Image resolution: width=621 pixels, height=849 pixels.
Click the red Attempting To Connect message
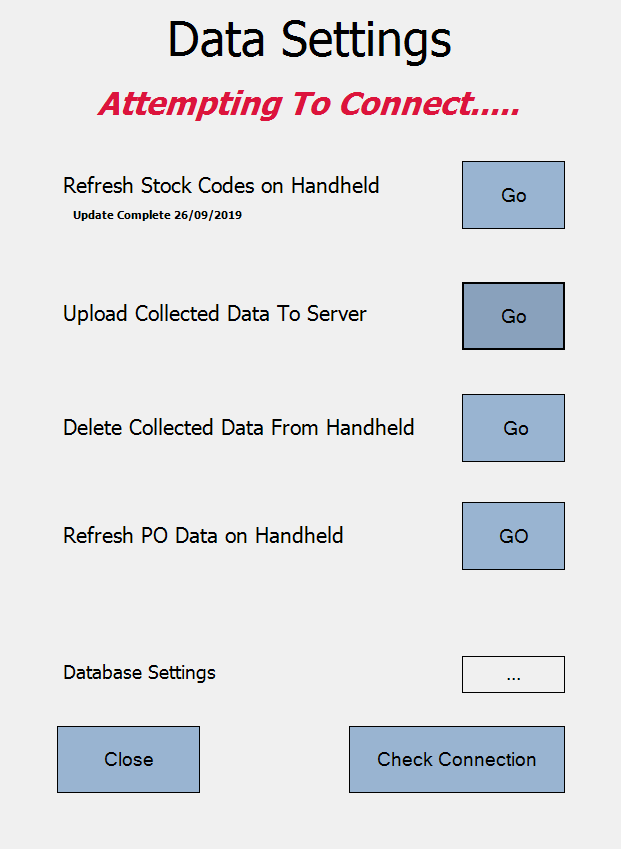(308, 104)
